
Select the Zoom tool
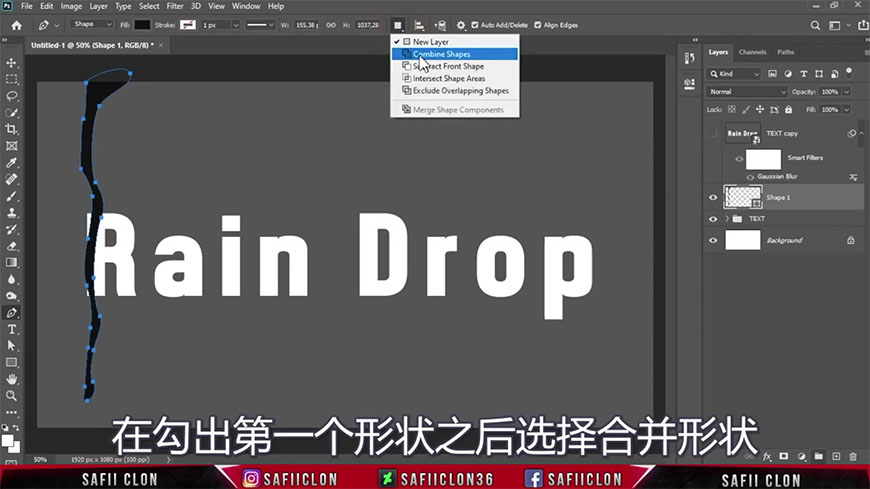11,396
